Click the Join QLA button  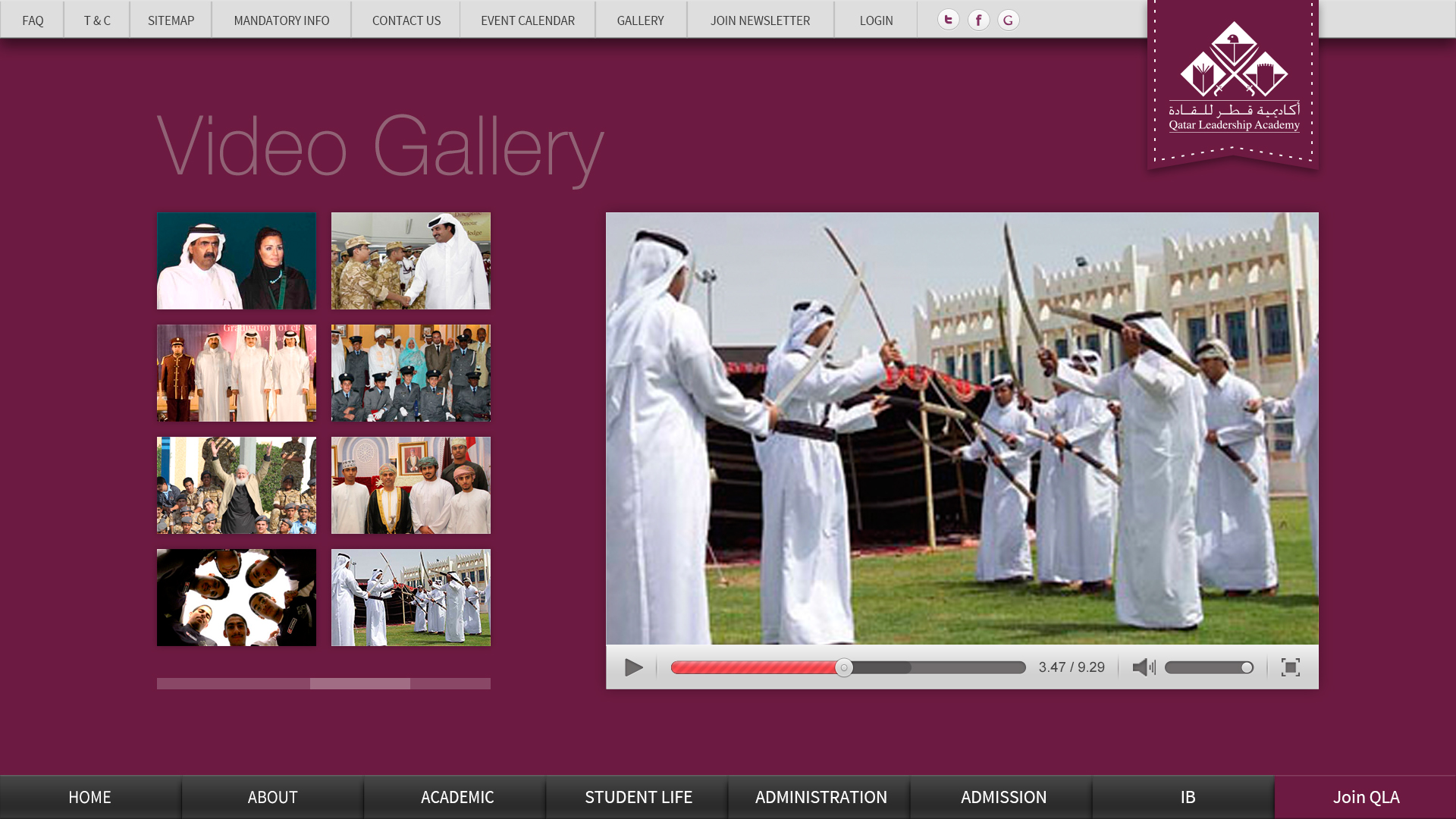click(1365, 797)
